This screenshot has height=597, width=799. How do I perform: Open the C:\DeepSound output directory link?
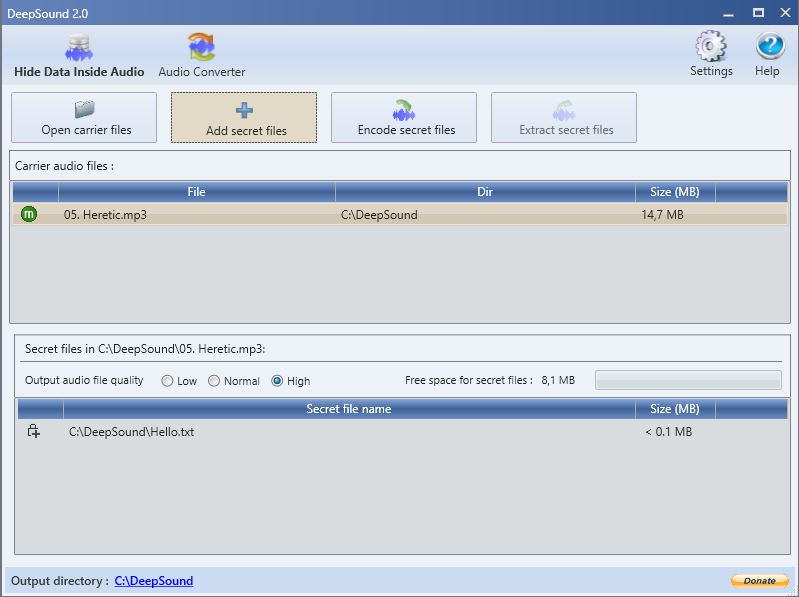coord(154,581)
